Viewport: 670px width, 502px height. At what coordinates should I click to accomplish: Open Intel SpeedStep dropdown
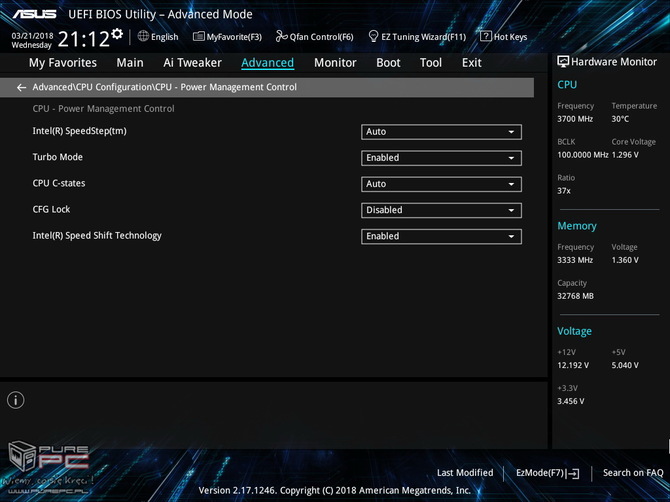441,132
